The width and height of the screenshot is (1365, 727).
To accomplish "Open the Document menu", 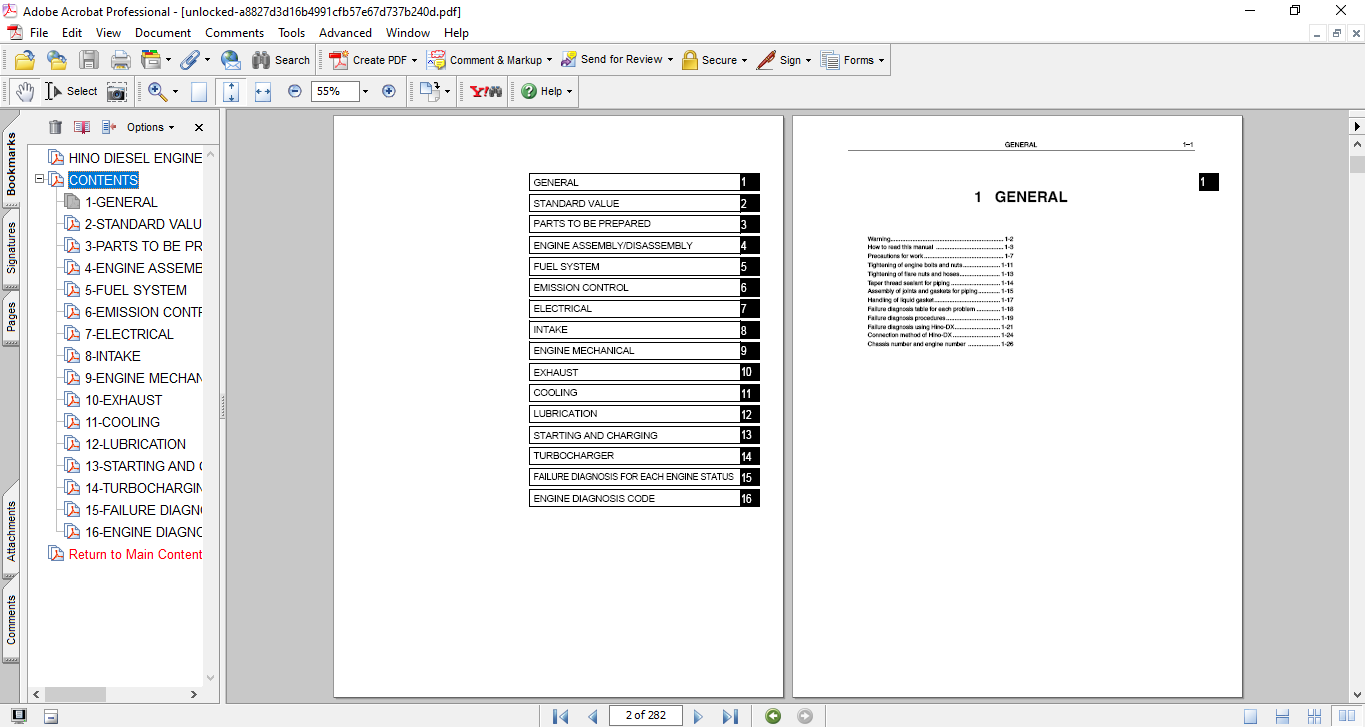I will point(163,33).
